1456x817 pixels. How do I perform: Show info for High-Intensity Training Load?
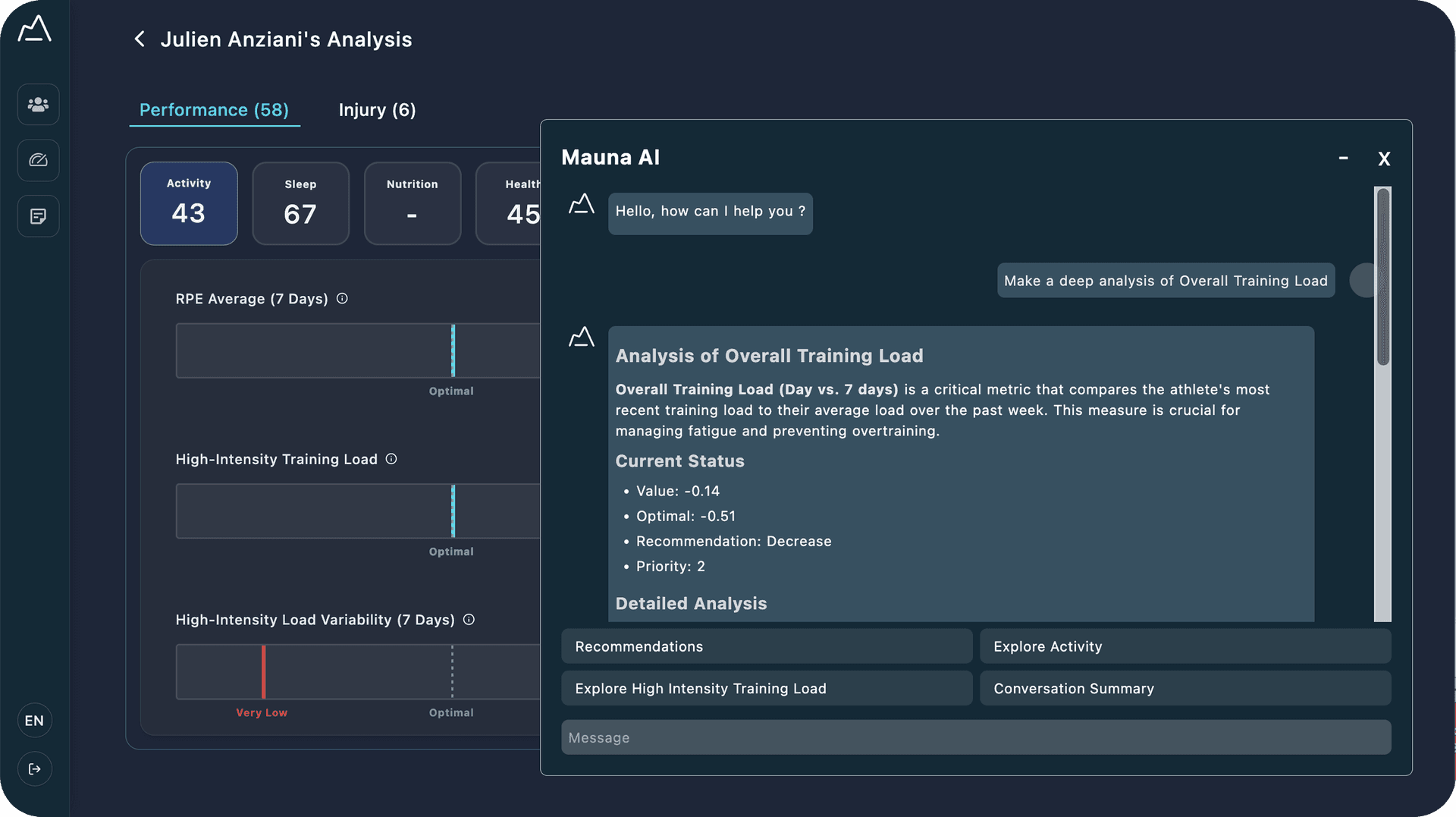click(x=391, y=459)
